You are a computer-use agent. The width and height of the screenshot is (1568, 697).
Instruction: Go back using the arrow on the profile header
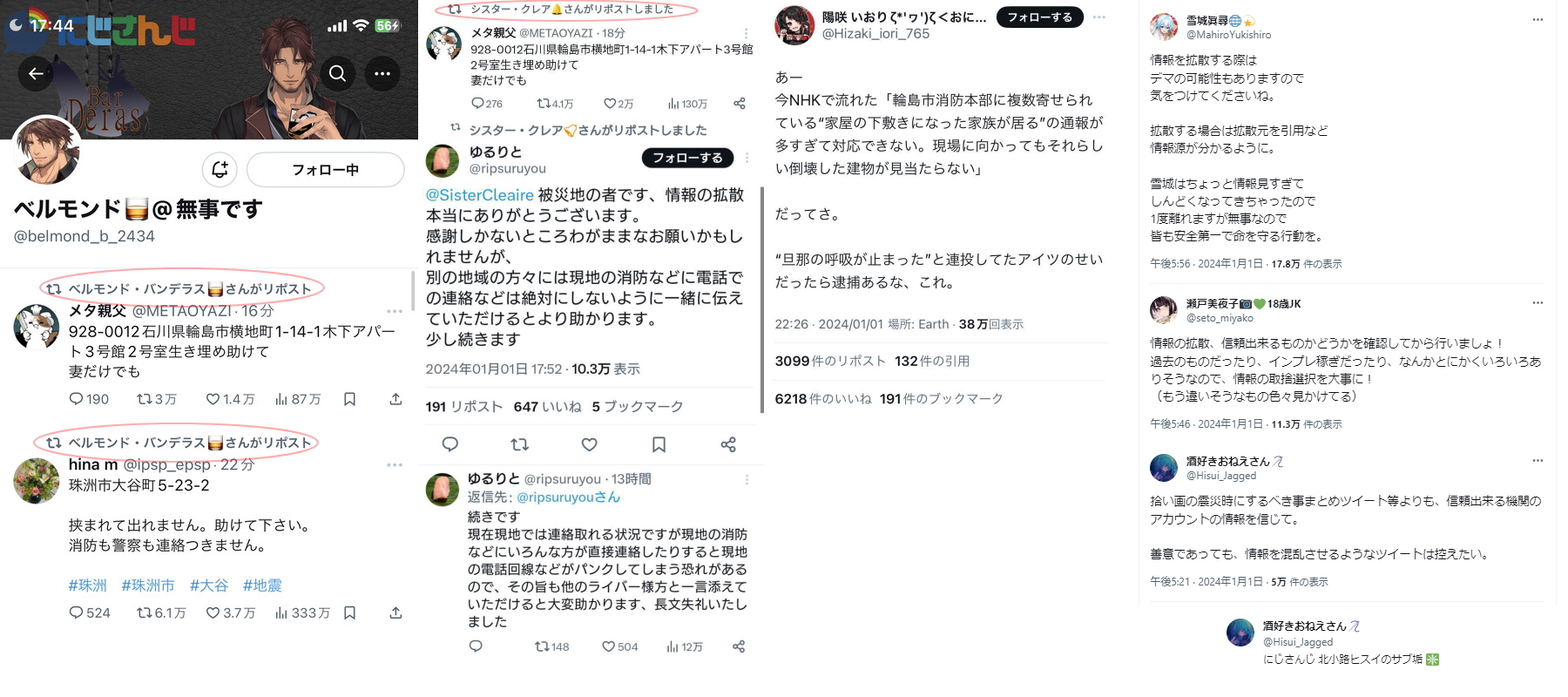(x=36, y=74)
